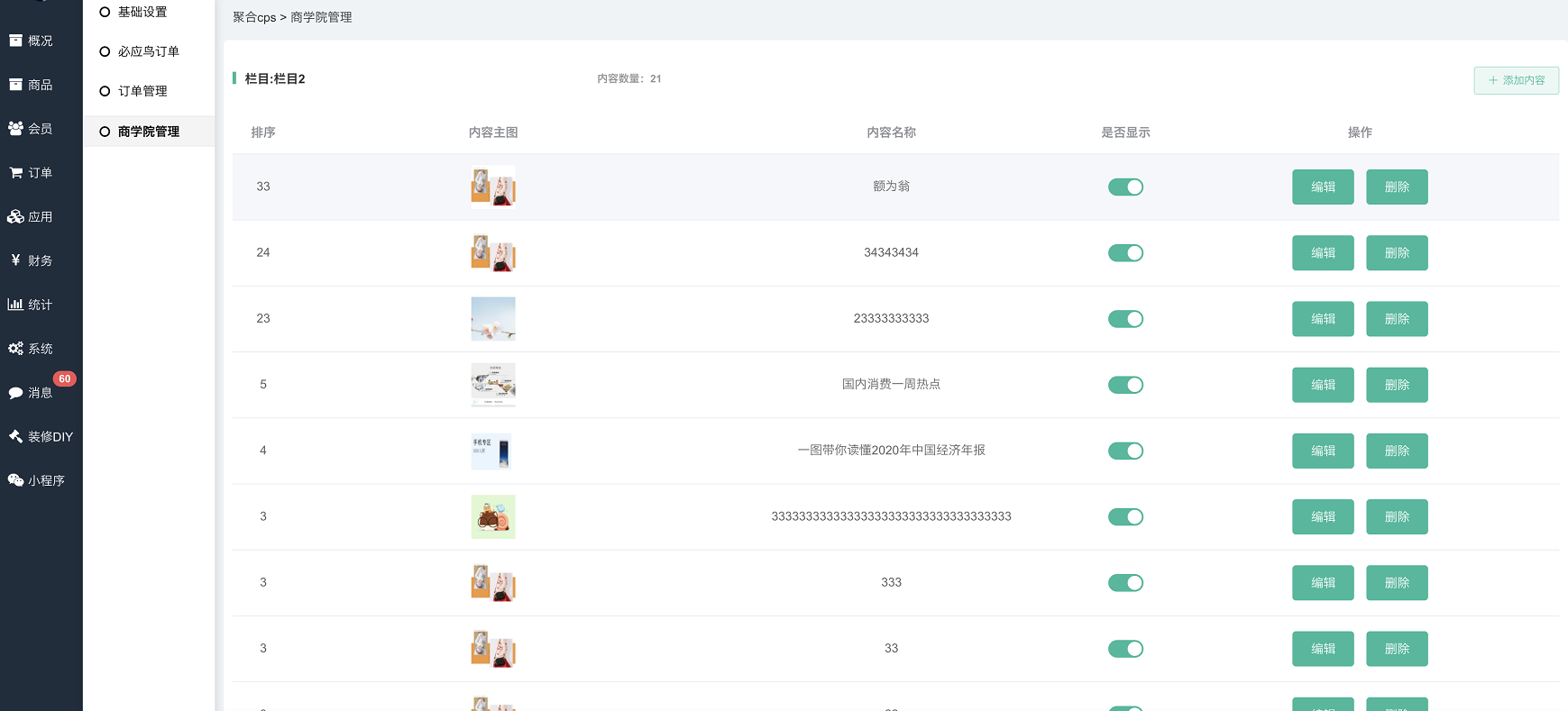Click the 统计 bar chart icon
The width and height of the screenshot is (1568, 711).
tap(15, 305)
